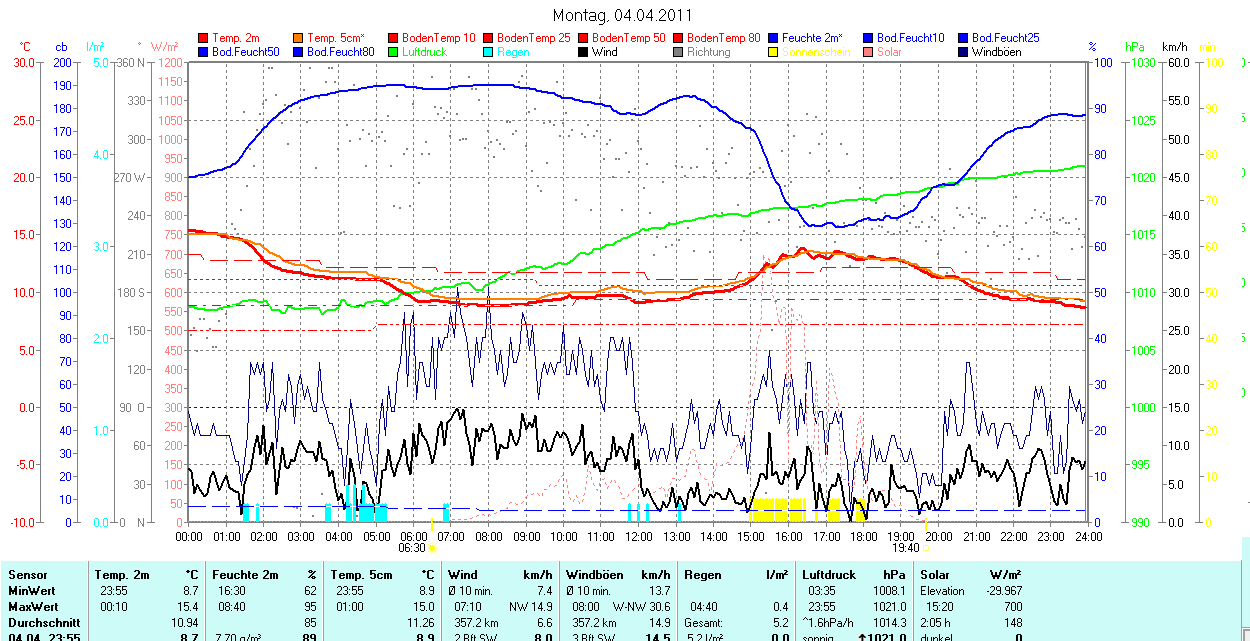1250x641 pixels.
Task: Click the yellow Sonnenschein legend square
Action: (x=774, y=52)
